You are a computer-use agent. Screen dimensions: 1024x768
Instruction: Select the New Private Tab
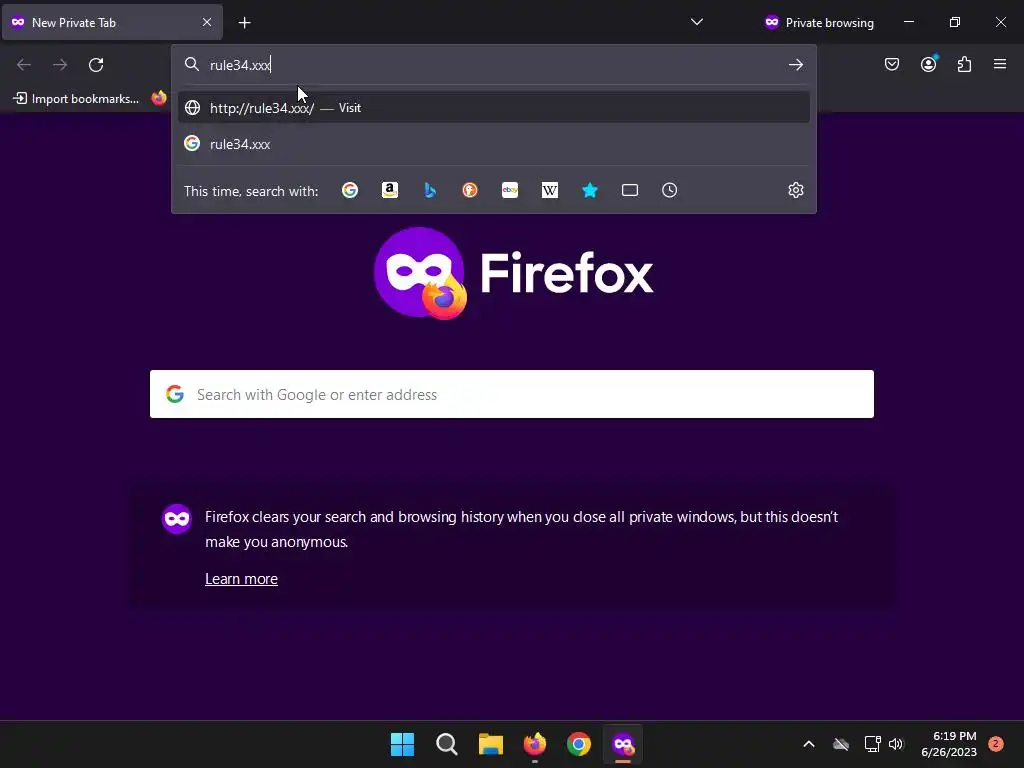[x=112, y=22]
